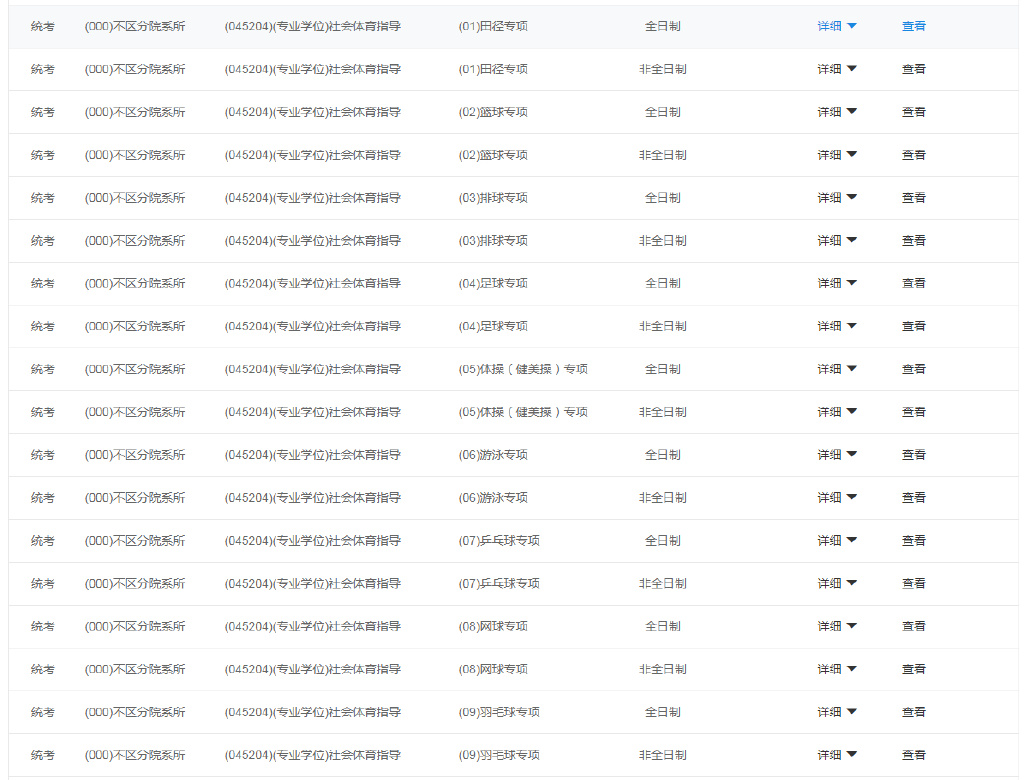The height and width of the screenshot is (780, 1024).
Task: Open 查看 link for 全日制 (06)游泳专项
Action: [x=914, y=455]
